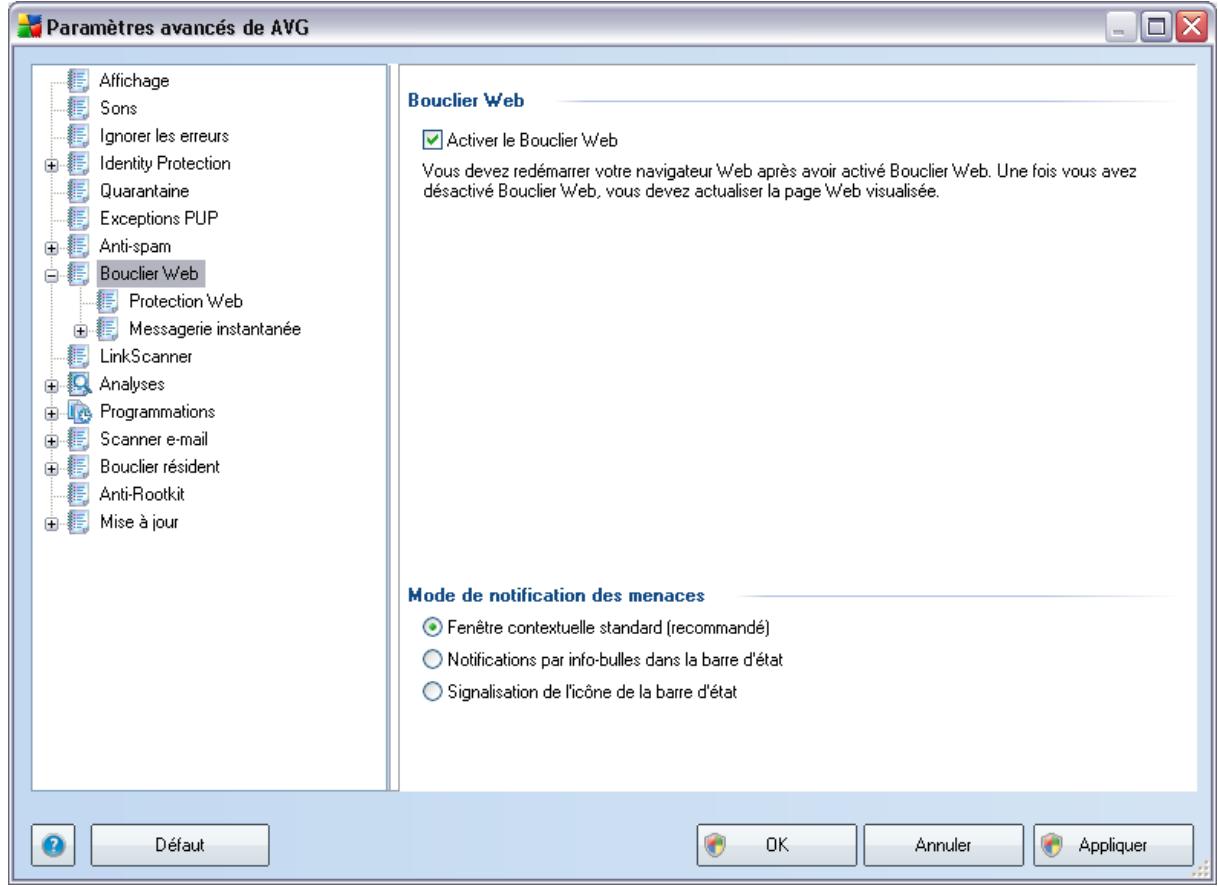
Task: Expand the Mise à jour node
Action: point(49,521)
